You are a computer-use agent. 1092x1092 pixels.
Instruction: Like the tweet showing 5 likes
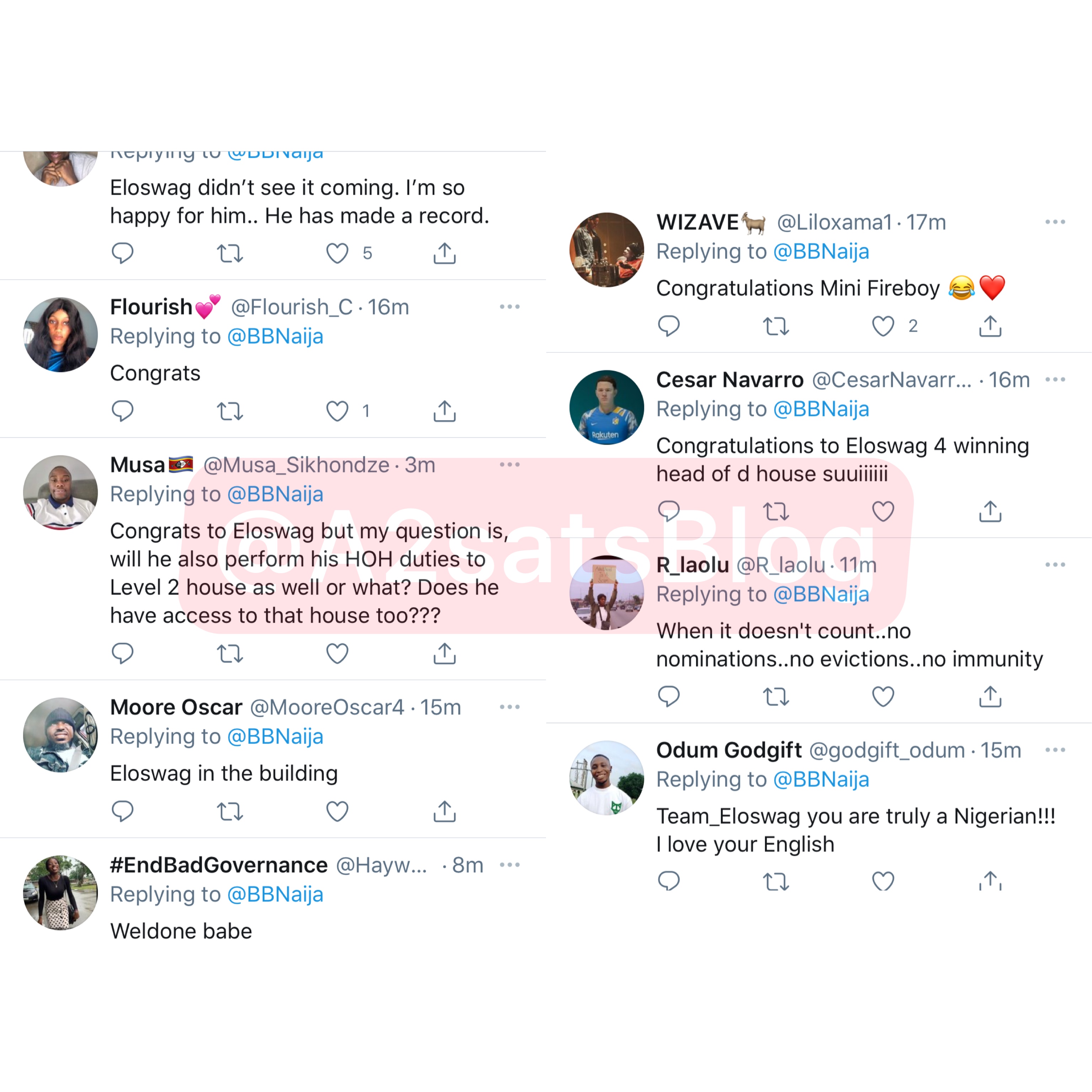[x=337, y=253]
